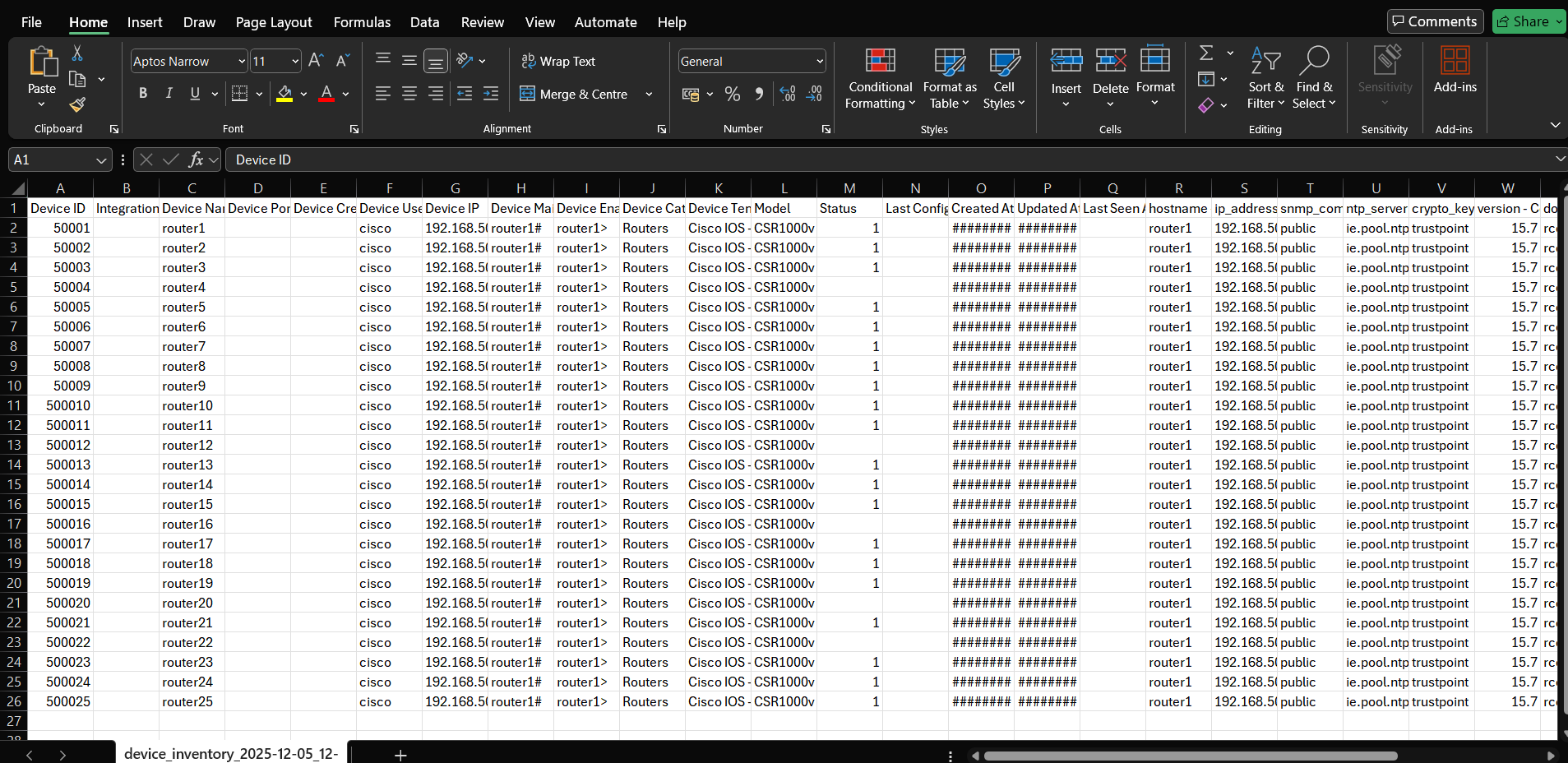Open the Add-ins button

(x=1455, y=71)
